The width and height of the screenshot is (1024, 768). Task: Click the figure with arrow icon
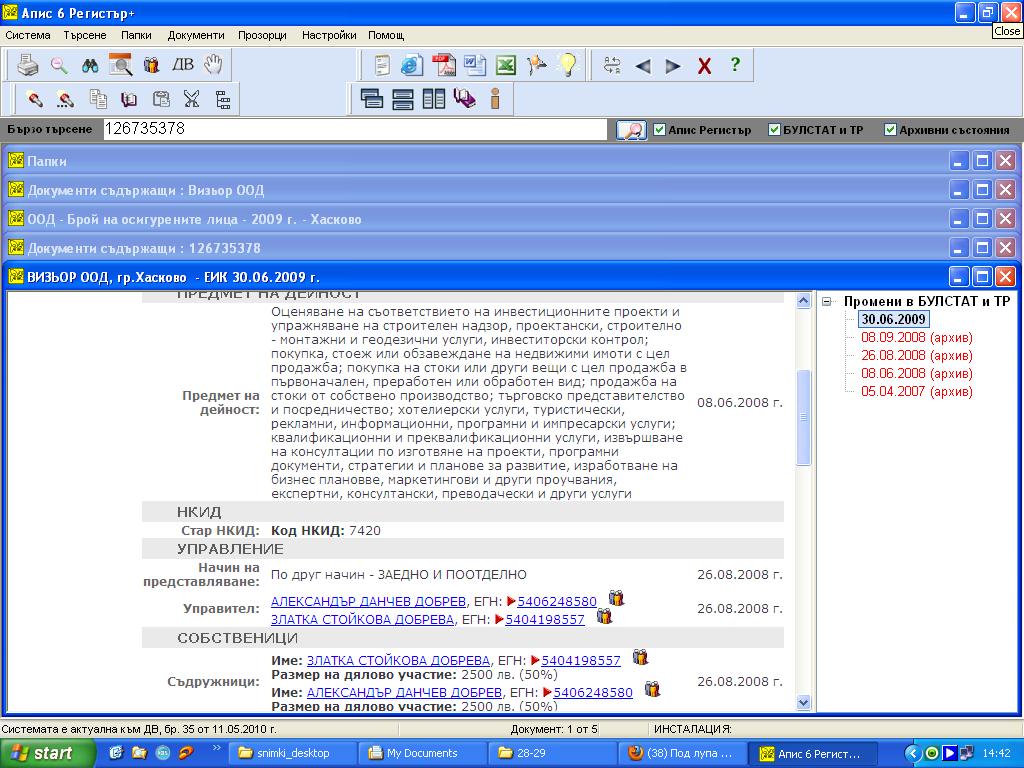coord(537,65)
